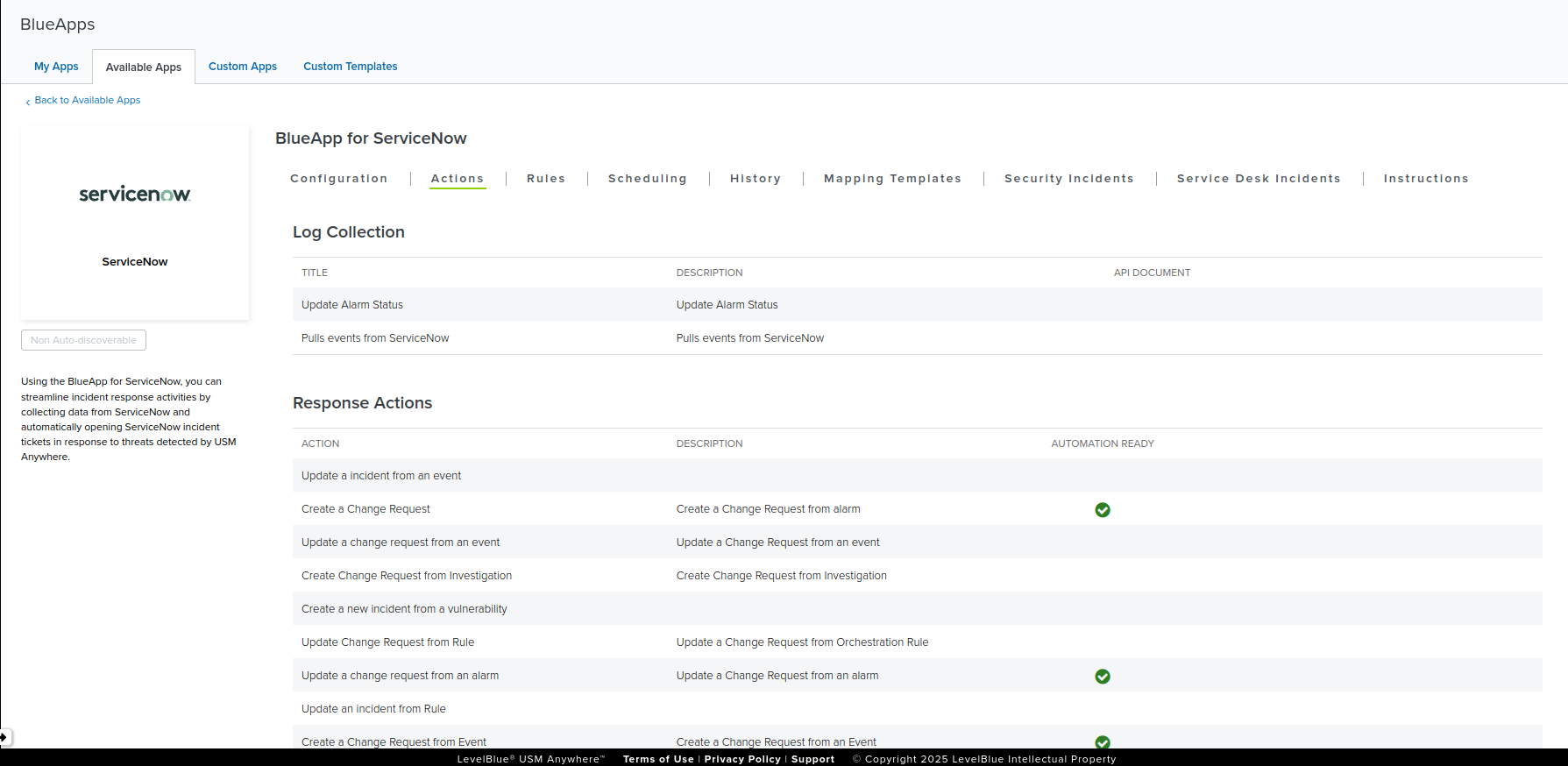The width and height of the screenshot is (1568, 766).
Task: Click description Create a Change Request from alarm
Action: [x=769, y=509]
